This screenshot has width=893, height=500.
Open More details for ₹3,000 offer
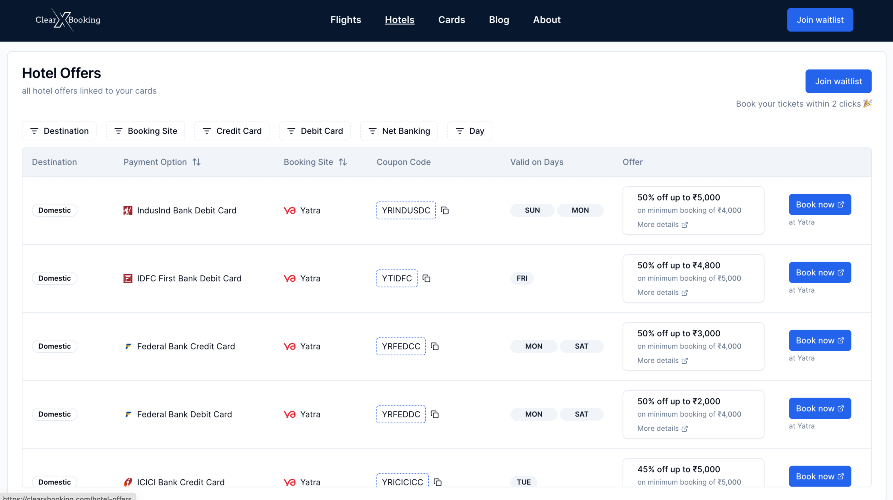(x=663, y=360)
